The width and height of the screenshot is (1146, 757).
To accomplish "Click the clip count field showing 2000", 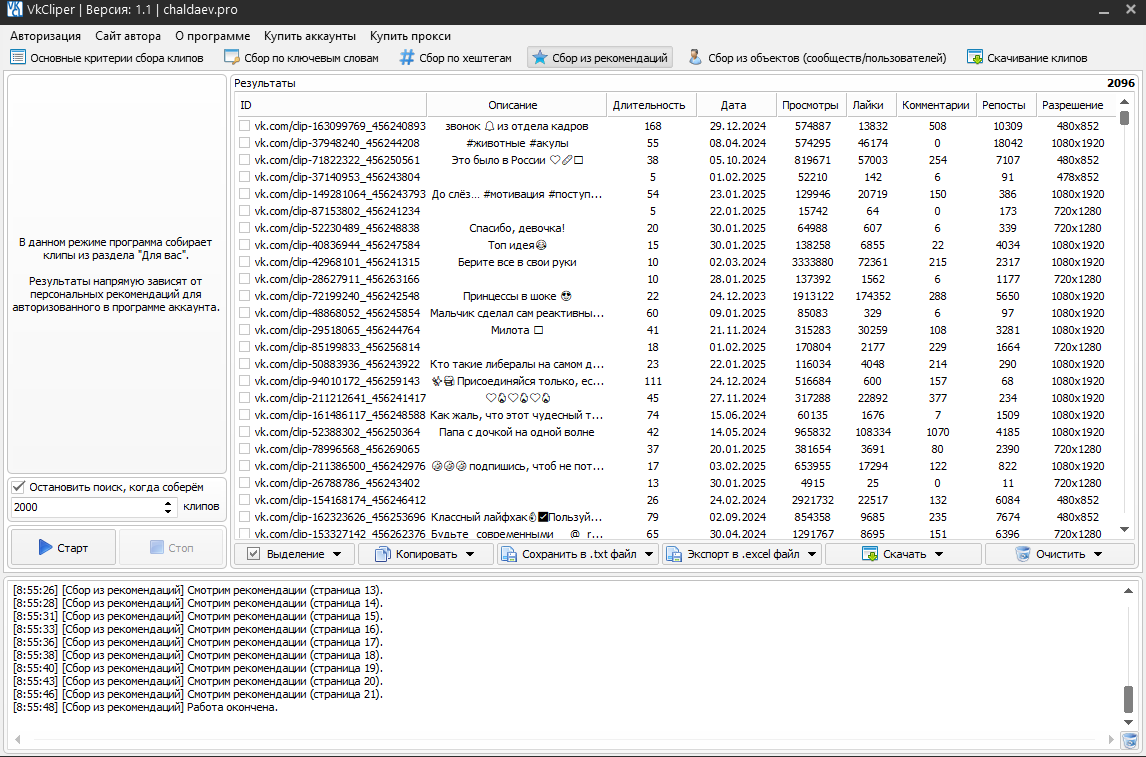I will (x=86, y=507).
